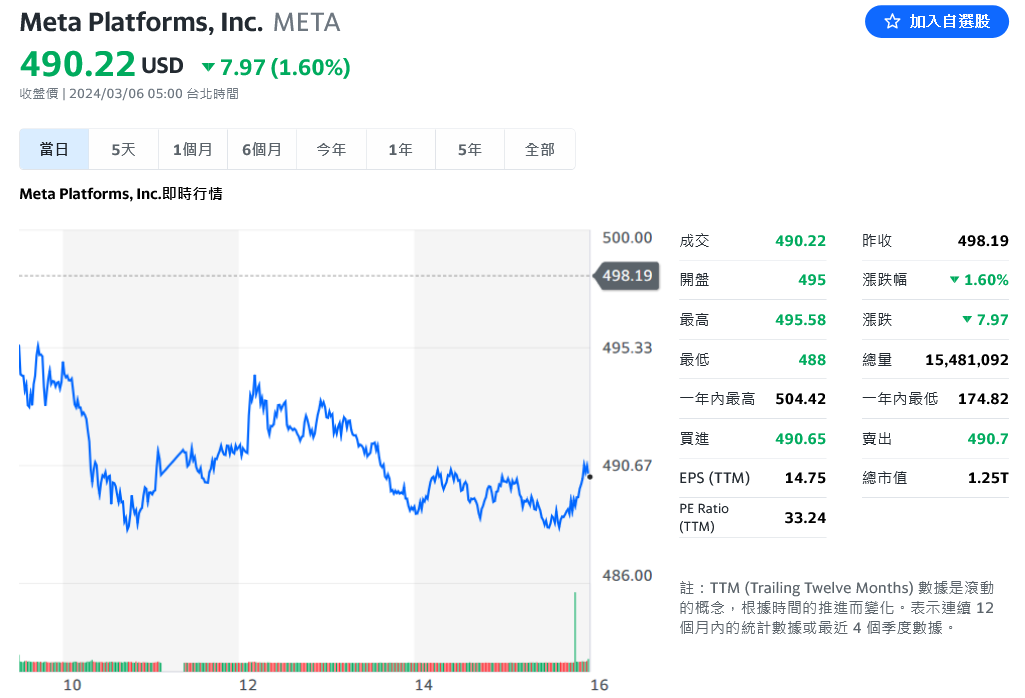Click the 495.33 y-axis label
This screenshot has height=698, width=1025.
coord(627,348)
